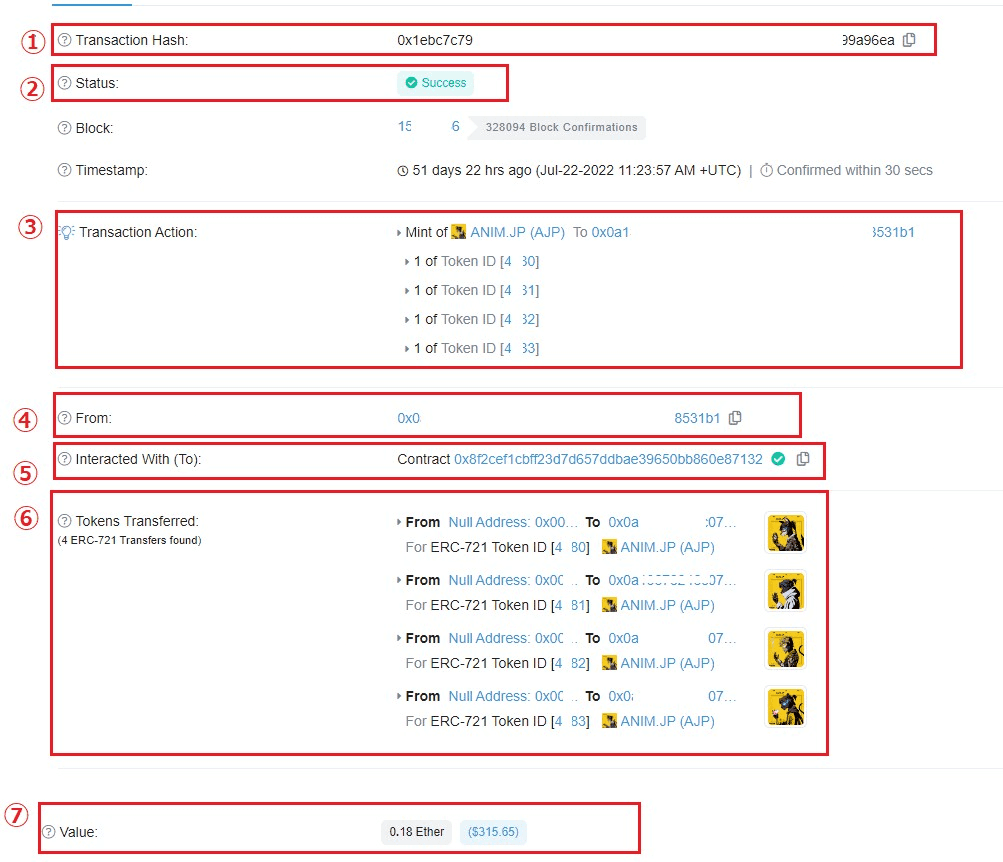Click the $315.65 value badge
The width and height of the screenshot is (1003, 862).
pyautogui.click(x=493, y=831)
